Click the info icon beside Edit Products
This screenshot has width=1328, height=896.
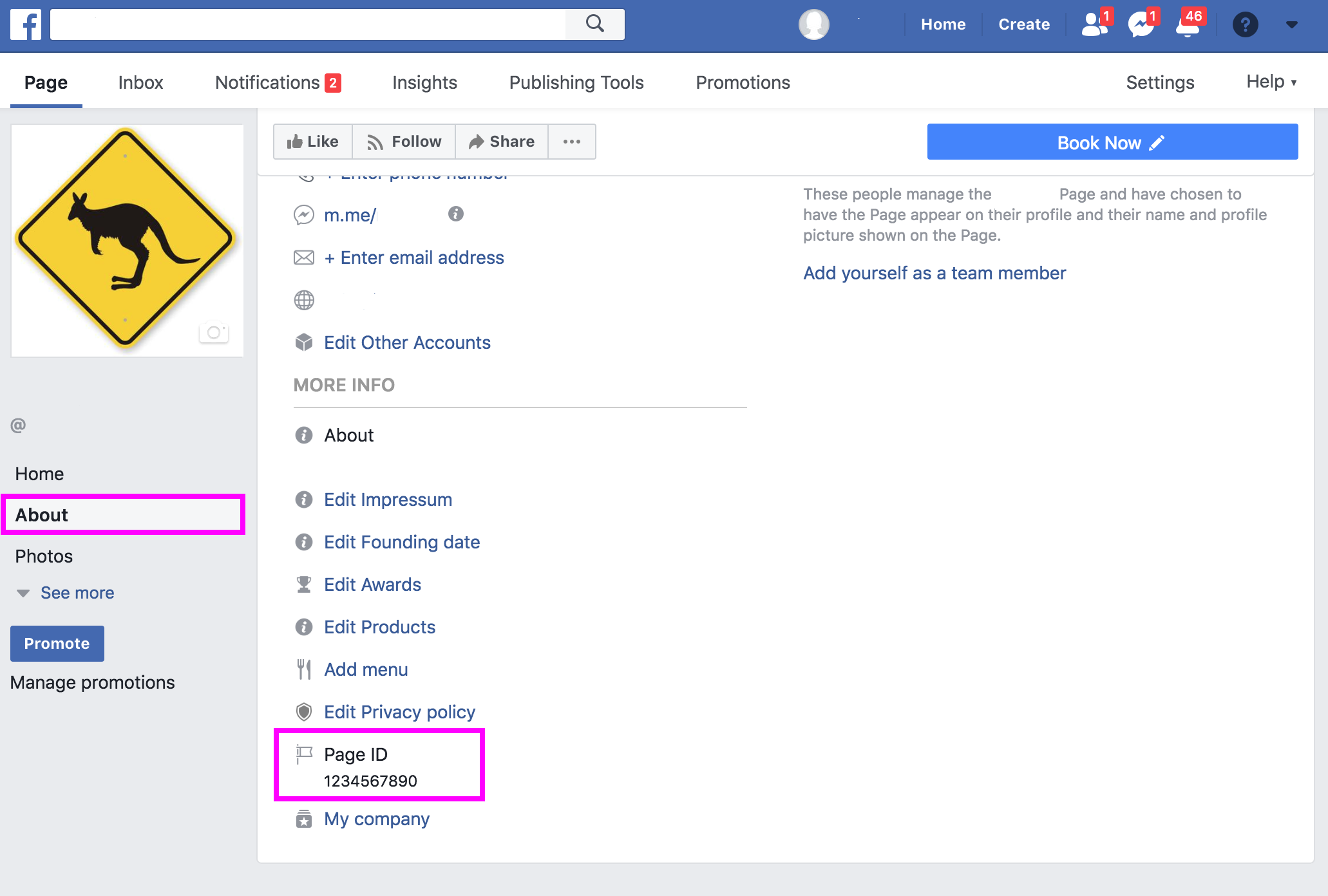click(304, 627)
